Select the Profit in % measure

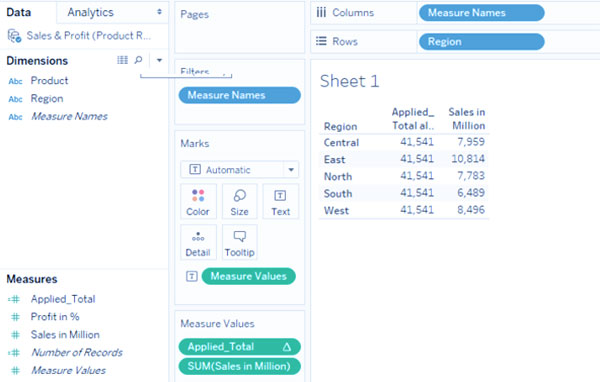pos(55,317)
